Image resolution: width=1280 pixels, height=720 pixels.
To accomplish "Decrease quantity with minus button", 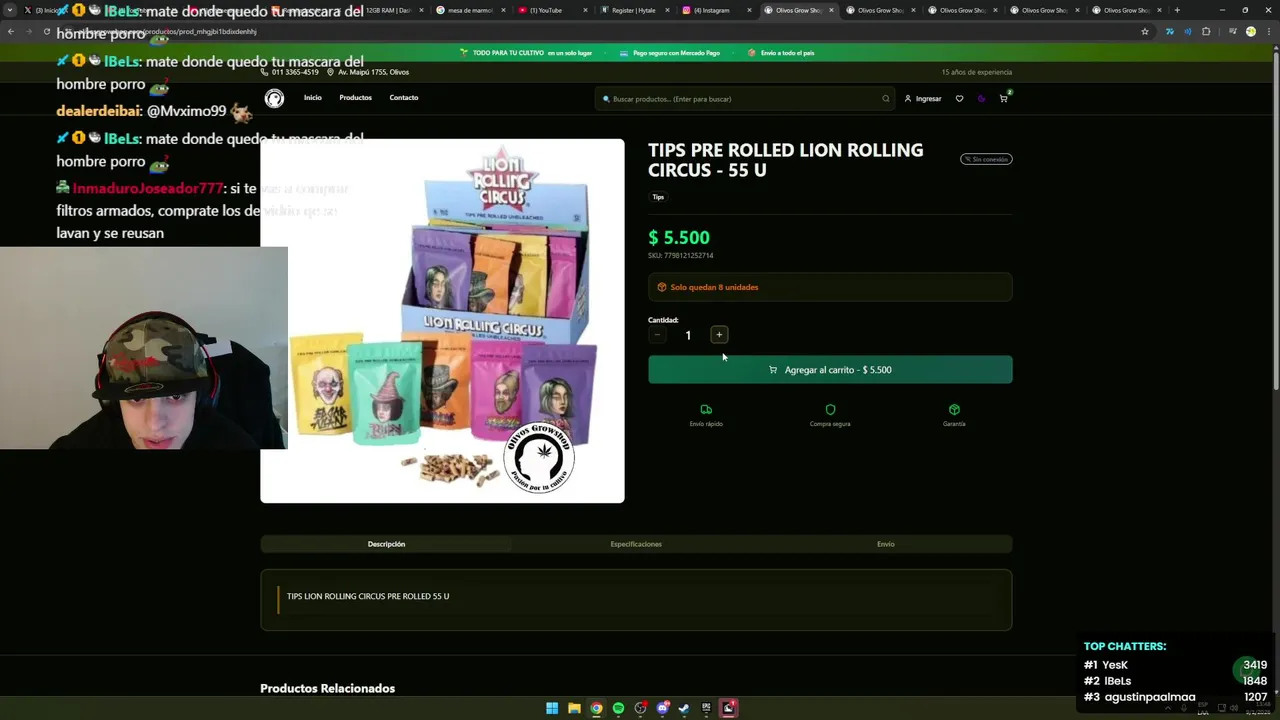I will coord(657,335).
